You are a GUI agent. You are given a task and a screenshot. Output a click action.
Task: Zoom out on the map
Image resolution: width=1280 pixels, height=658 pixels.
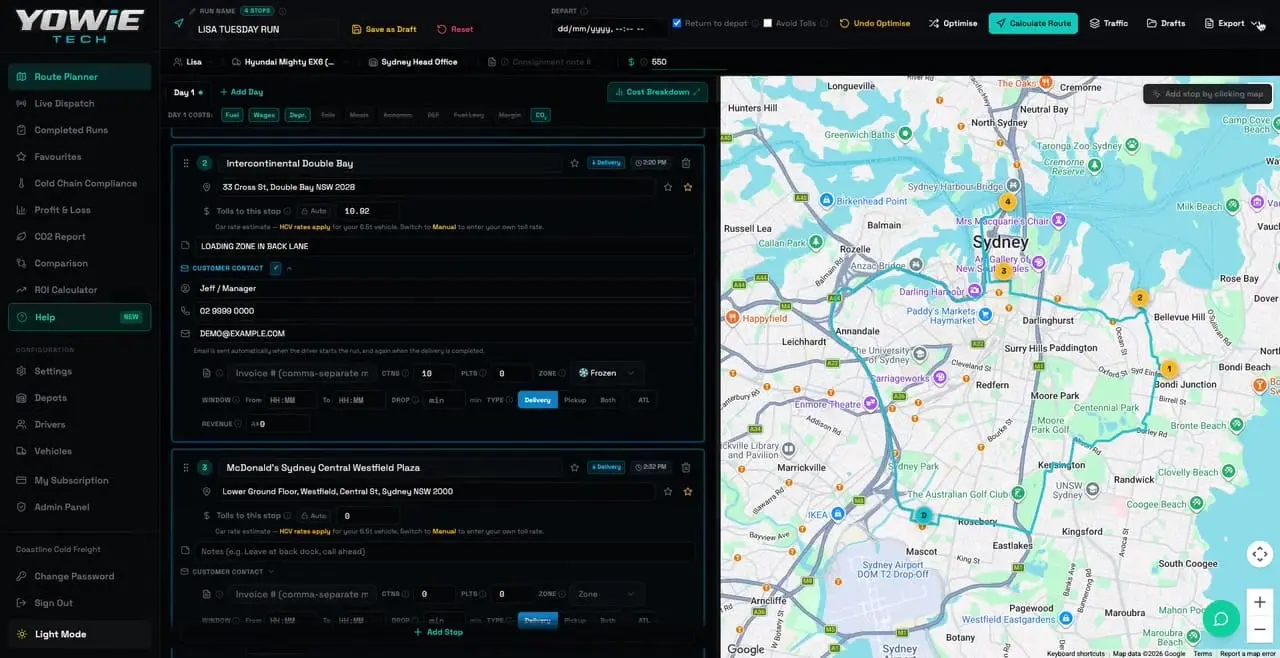pyautogui.click(x=1260, y=629)
